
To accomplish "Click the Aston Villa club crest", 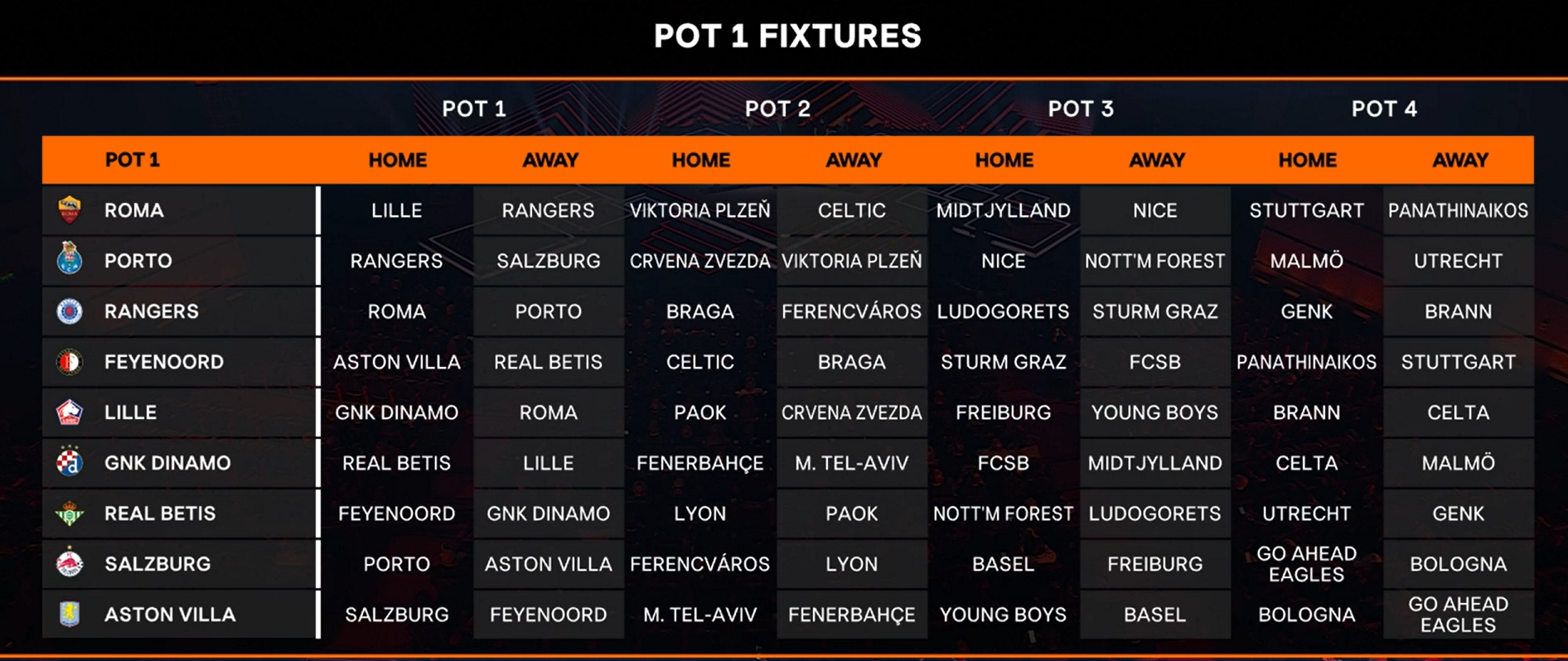I will tap(70, 614).
